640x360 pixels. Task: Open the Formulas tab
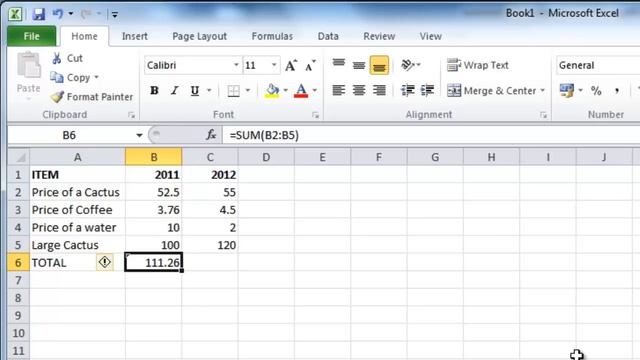tap(272, 36)
